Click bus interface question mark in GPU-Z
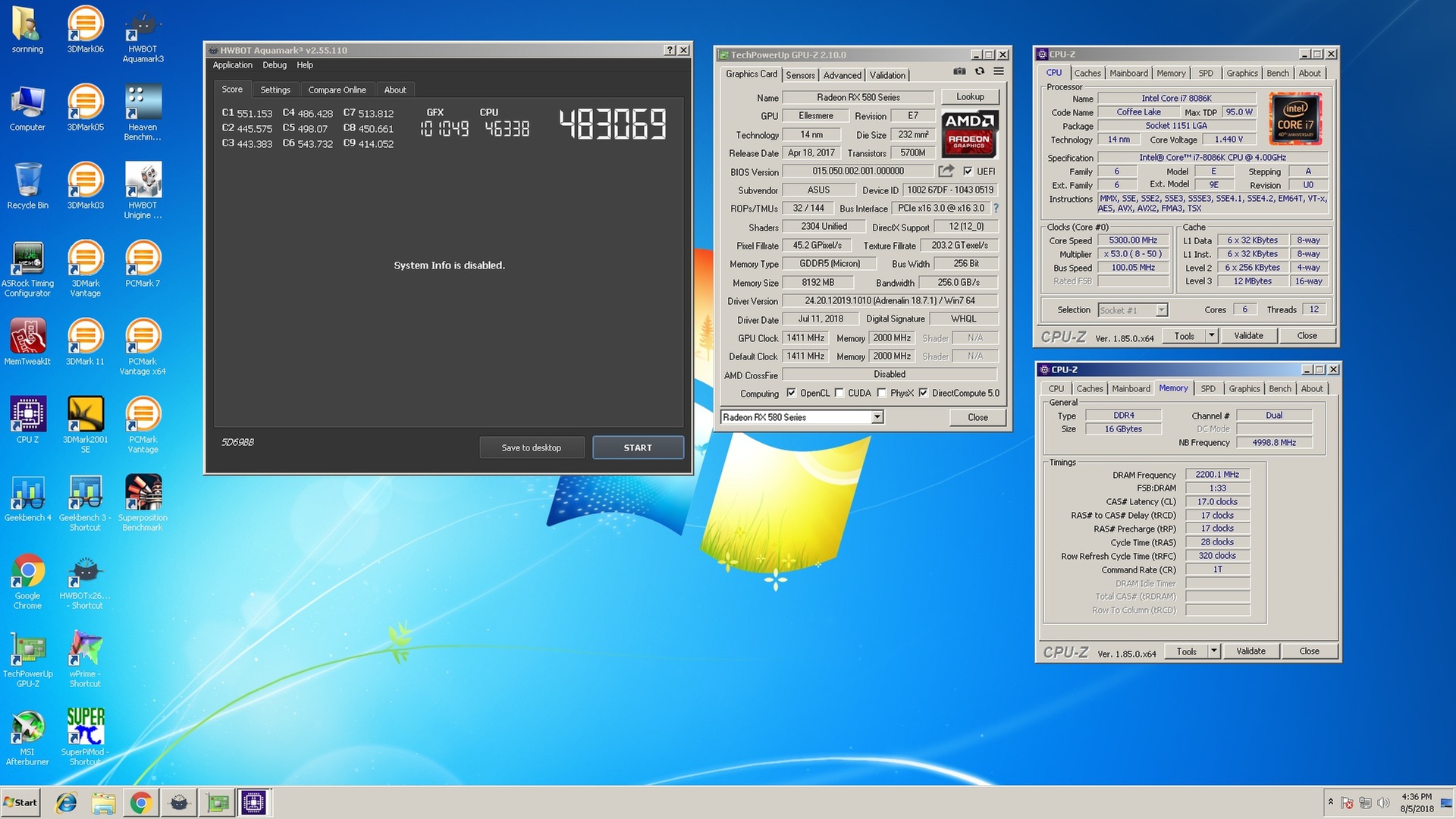 (996, 208)
